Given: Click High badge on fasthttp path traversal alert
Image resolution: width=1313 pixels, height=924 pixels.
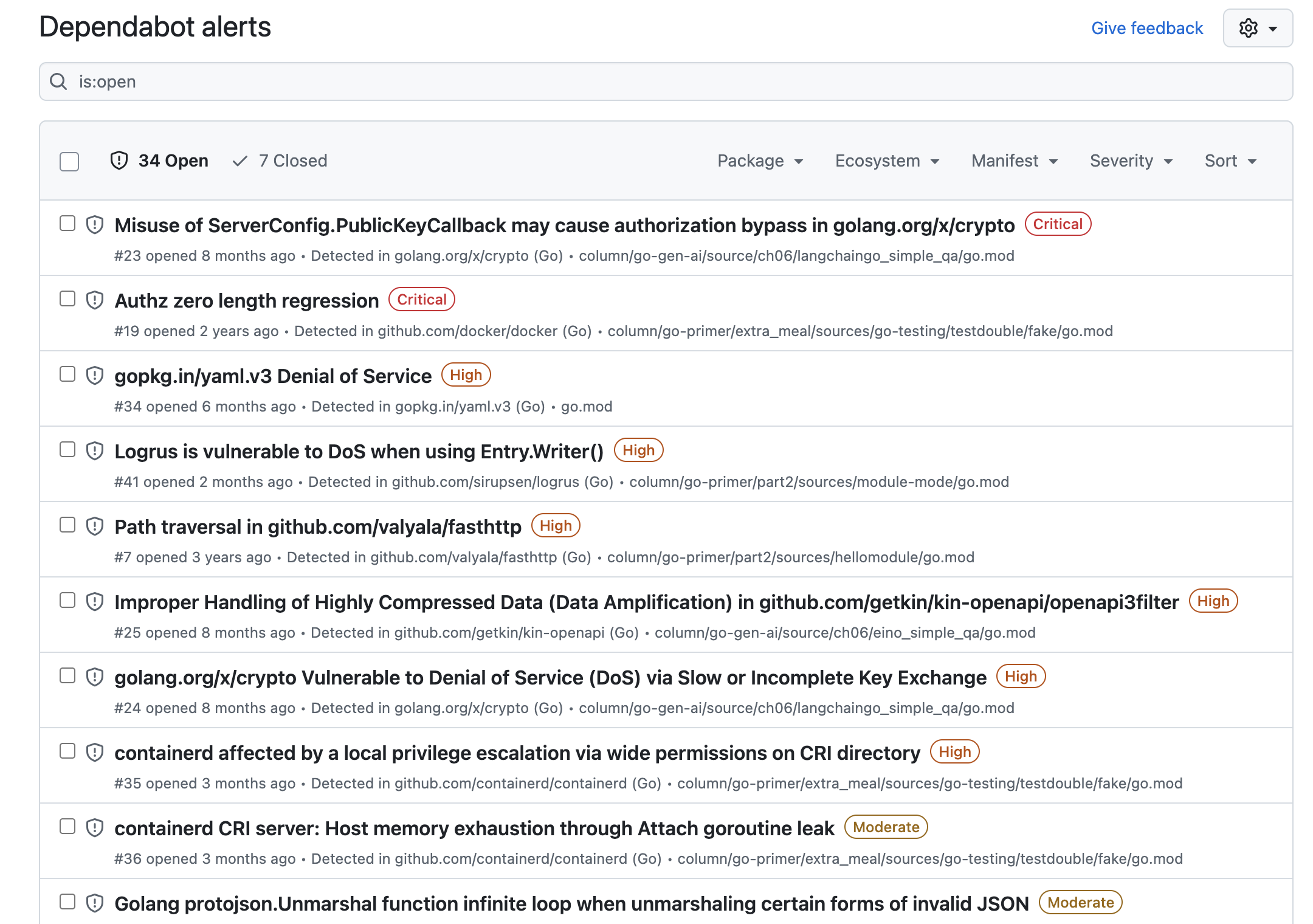Looking at the screenshot, I should pos(556,525).
